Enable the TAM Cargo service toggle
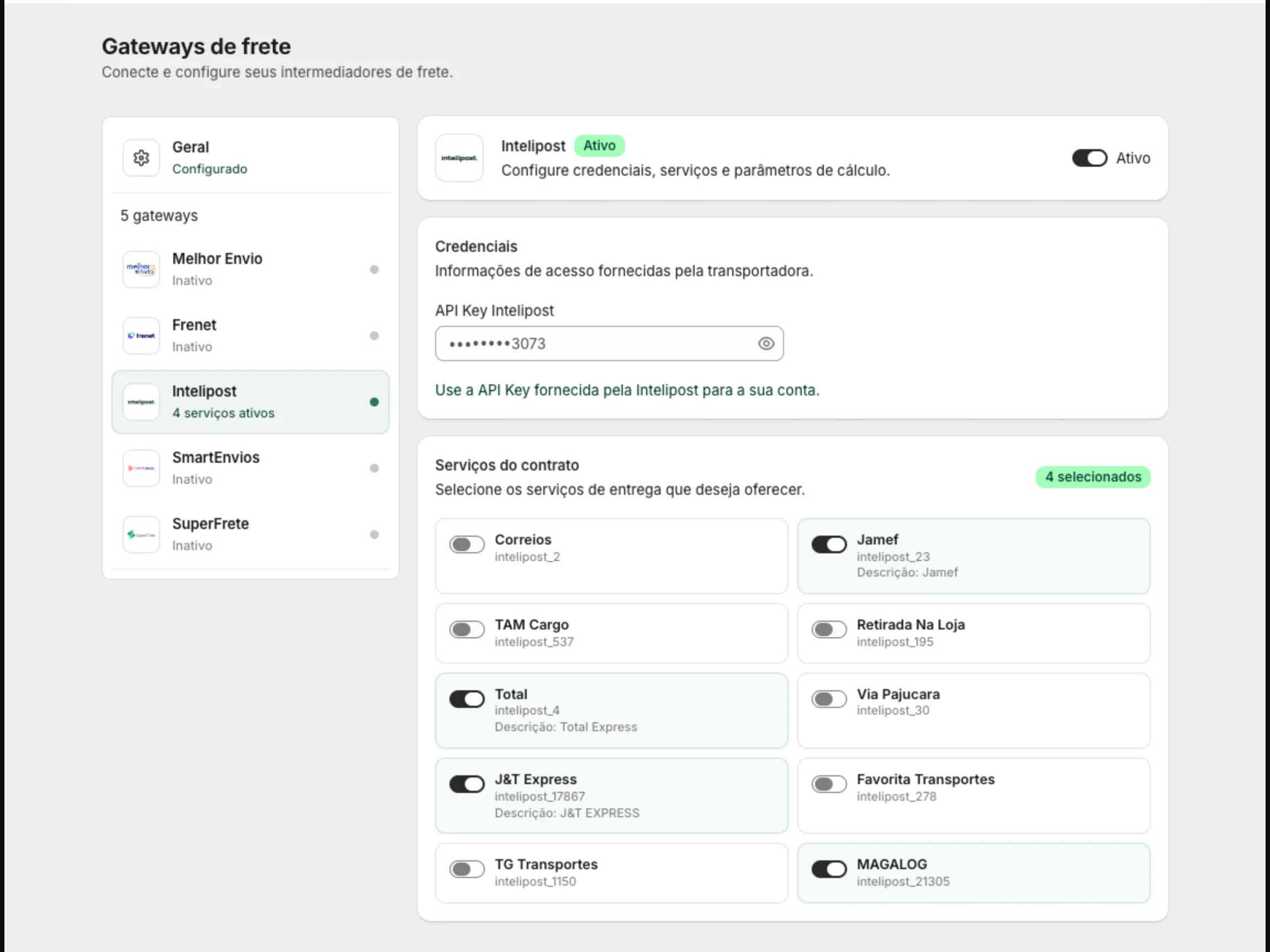Viewport: 1270px width, 952px height. (x=467, y=630)
